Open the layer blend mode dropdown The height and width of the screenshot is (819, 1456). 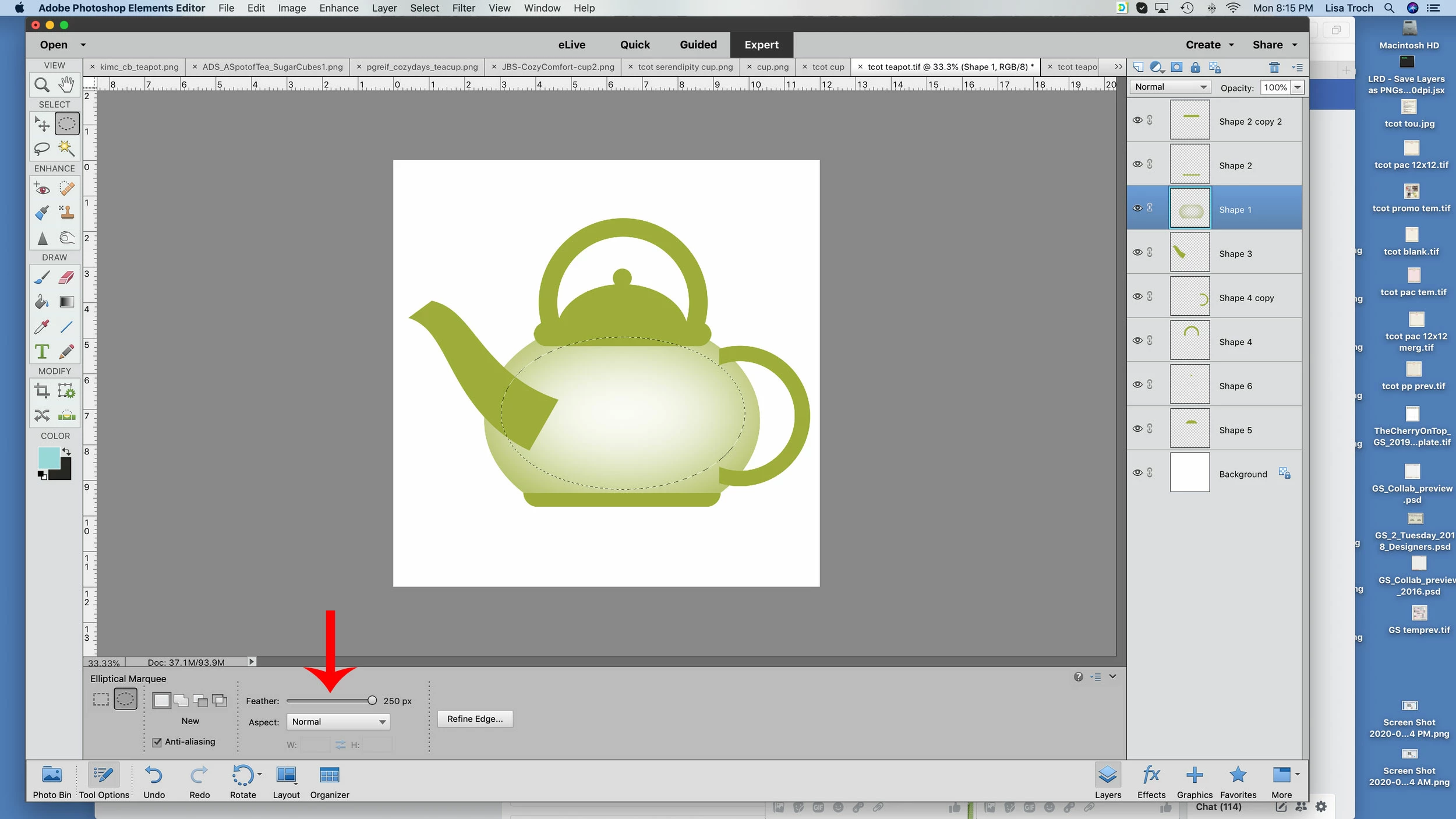pyautogui.click(x=1170, y=87)
